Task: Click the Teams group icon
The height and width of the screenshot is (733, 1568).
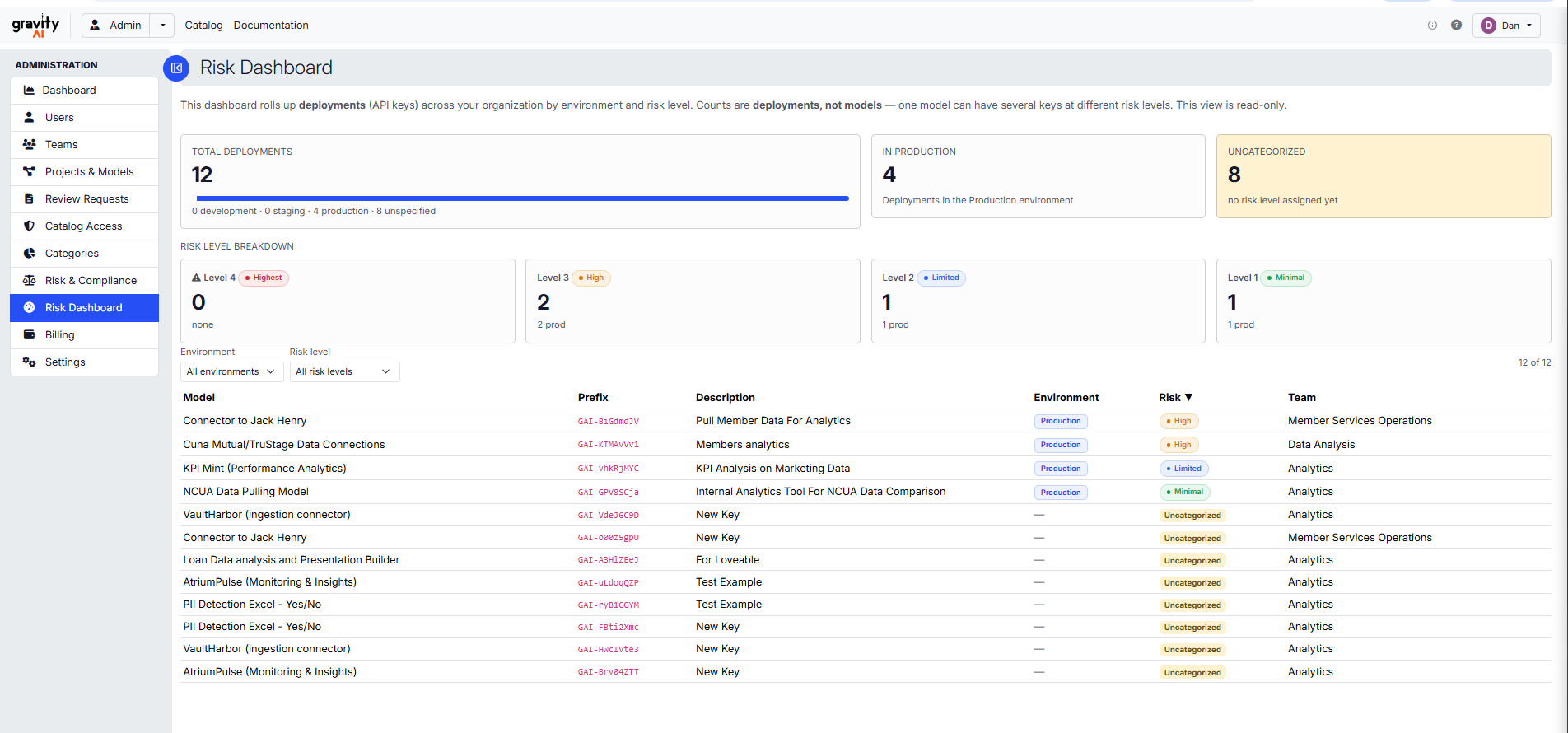Action: [29, 145]
